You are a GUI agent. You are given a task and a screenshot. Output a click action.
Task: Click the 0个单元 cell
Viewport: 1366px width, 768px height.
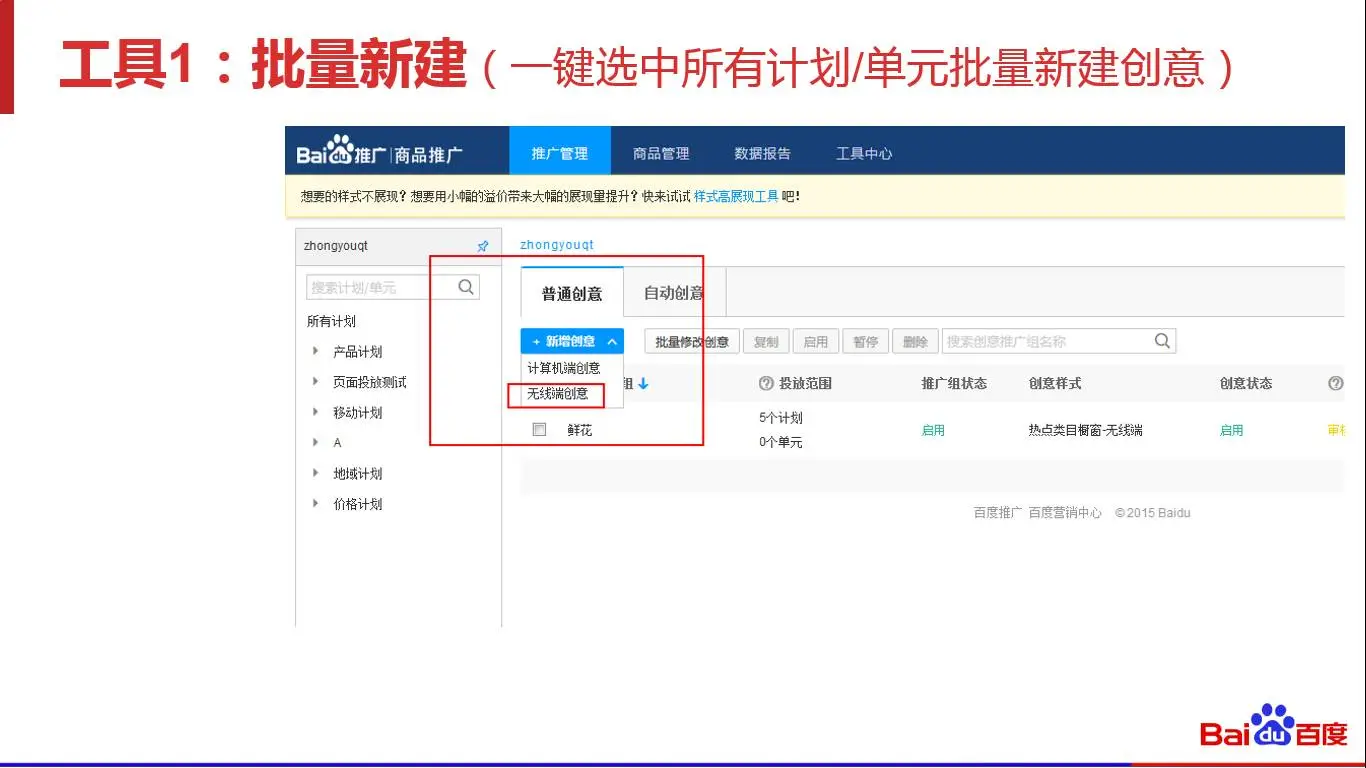[781, 442]
